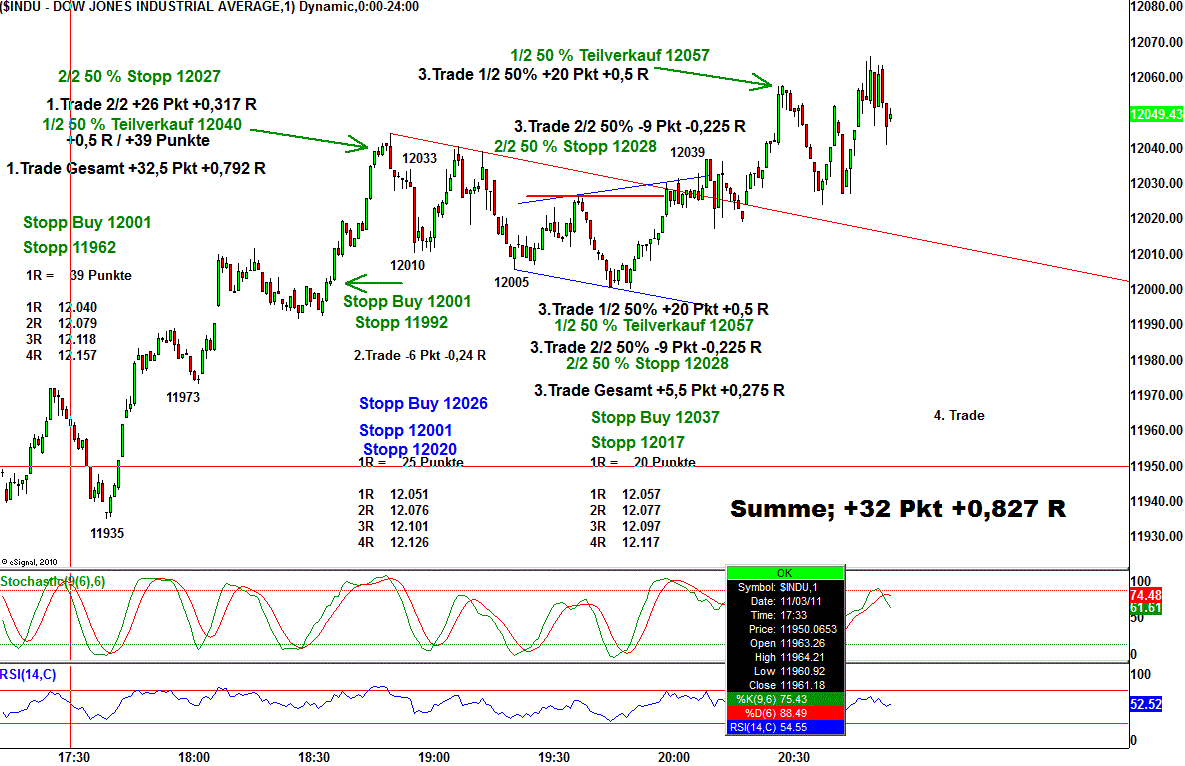This screenshot has height=766, width=1185.
Task: Click the '4. Trade' annotation
Action: click(959, 415)
